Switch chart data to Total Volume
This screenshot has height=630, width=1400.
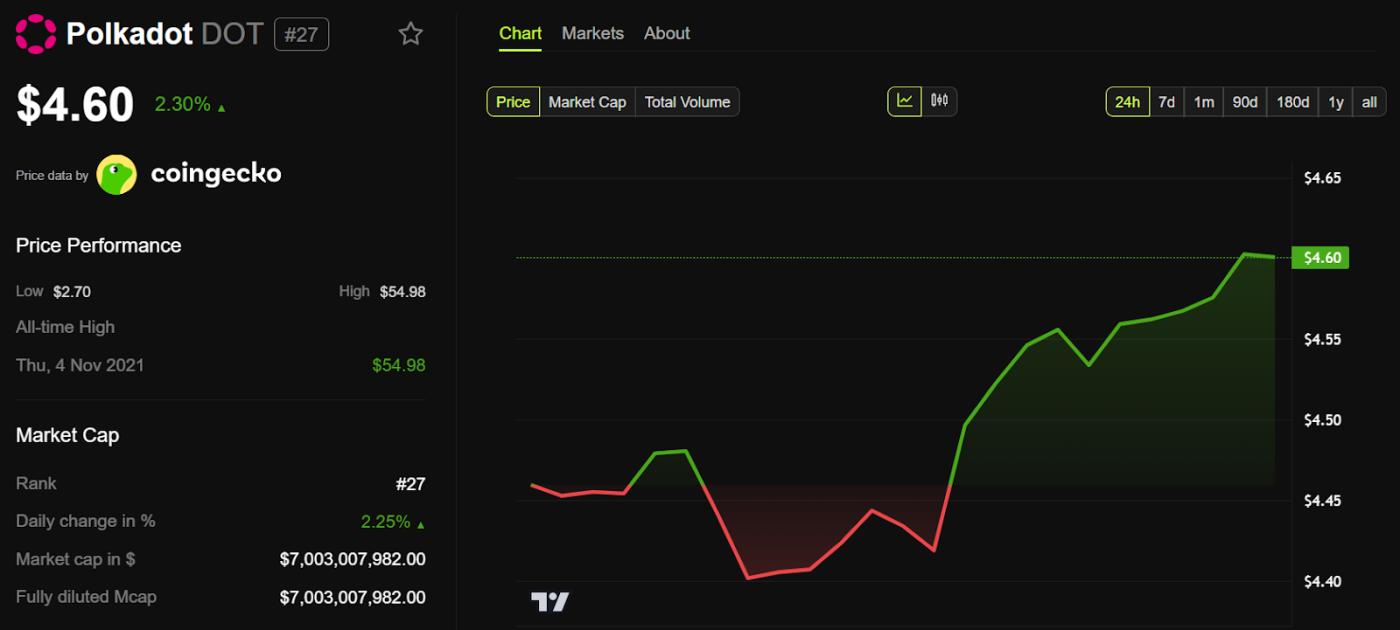click(x=687, y=101)
